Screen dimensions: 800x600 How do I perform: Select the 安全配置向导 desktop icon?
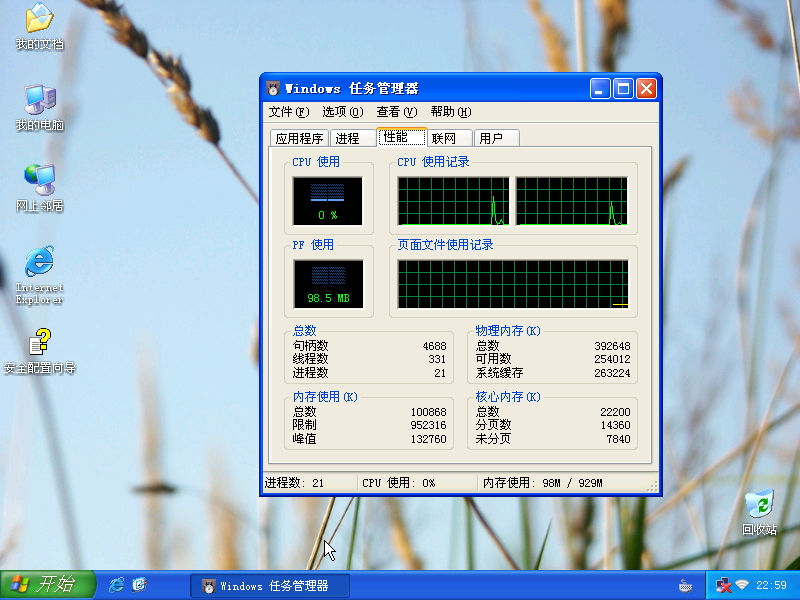(x=39, y=351)
